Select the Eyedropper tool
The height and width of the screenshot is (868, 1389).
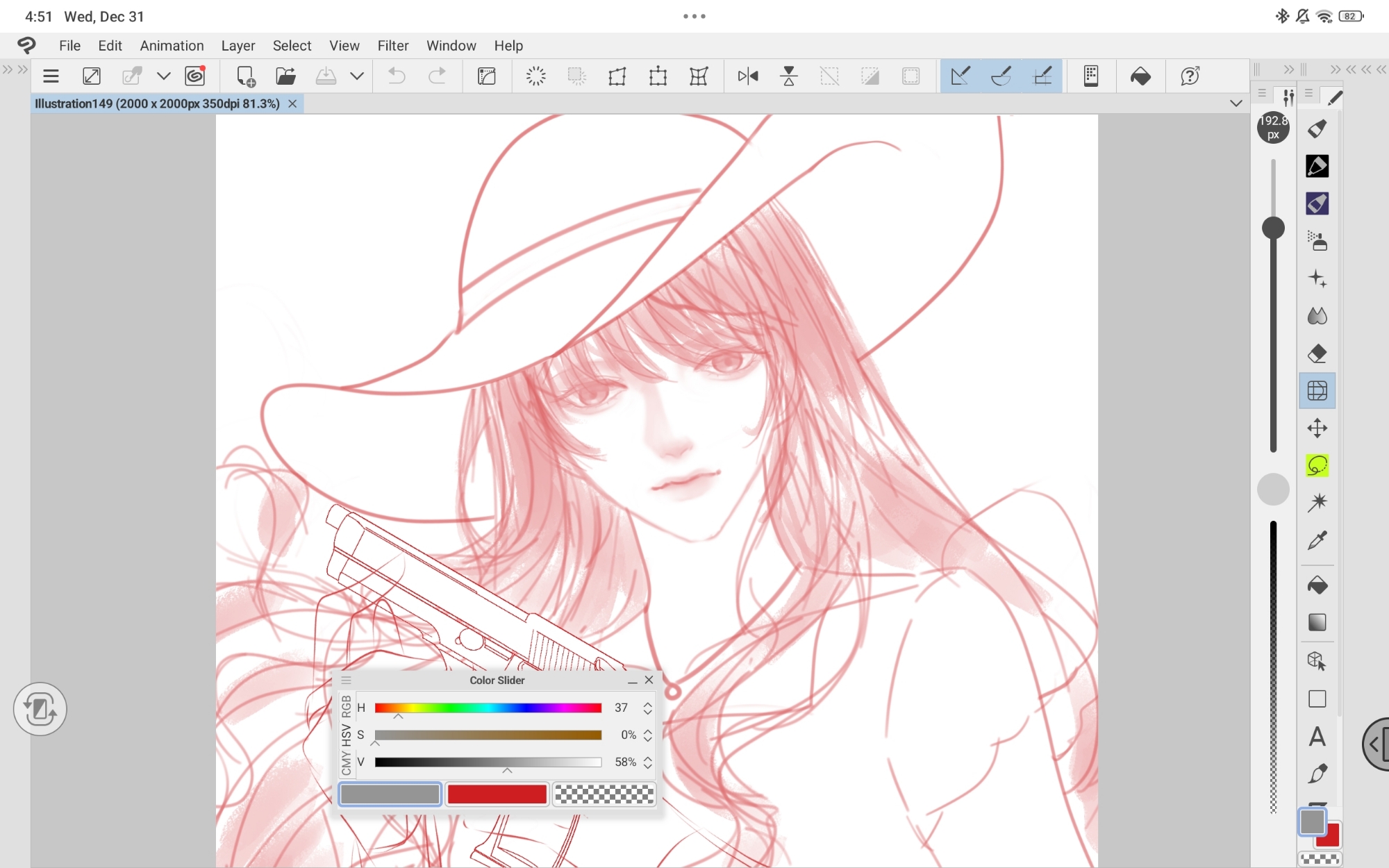[1317, 540]
